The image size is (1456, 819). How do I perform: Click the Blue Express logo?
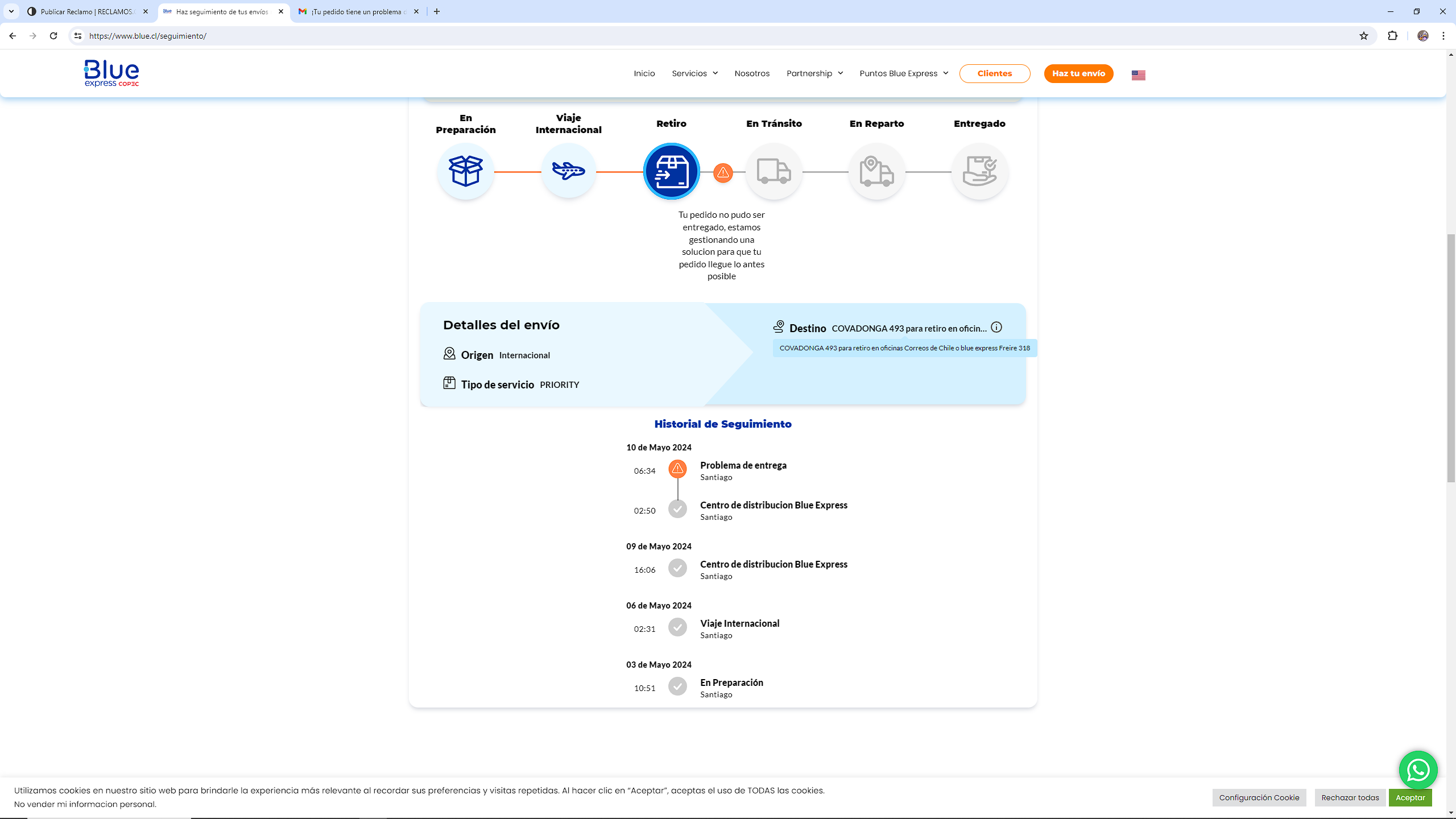pyautogui.click(x=111, y=73)
